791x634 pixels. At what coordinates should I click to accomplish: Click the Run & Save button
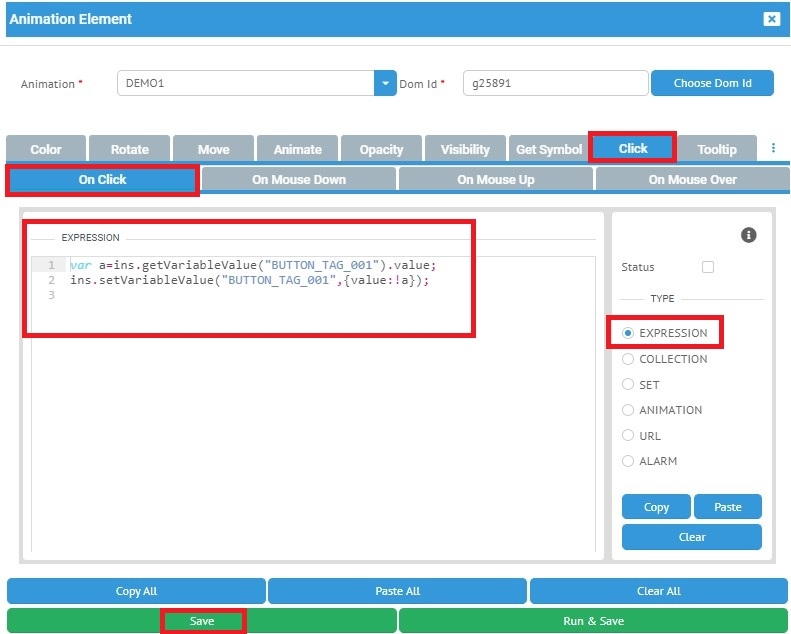pyautogui.click(x=593, y=621)
